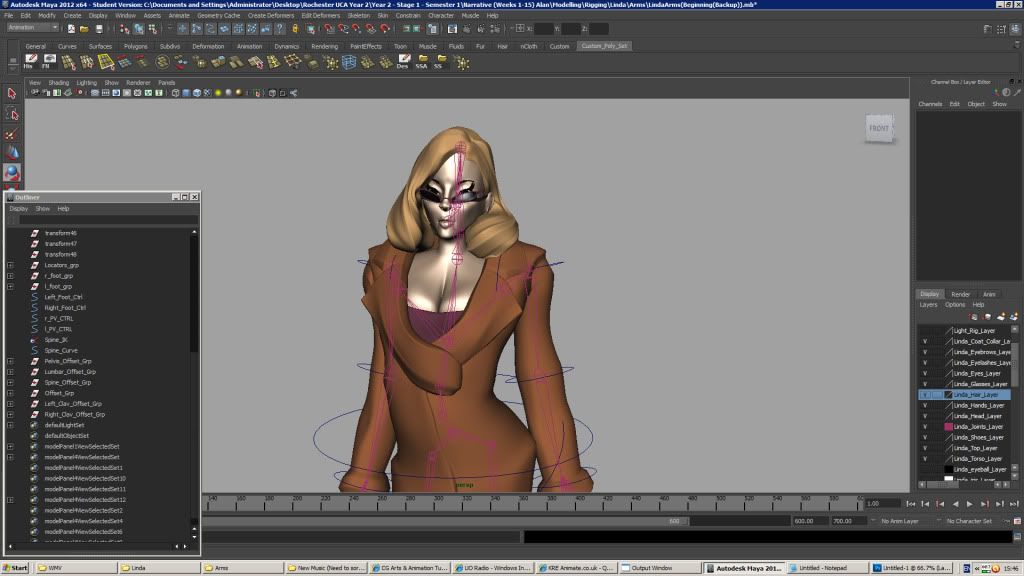
Task: Expand Pelvis_Offset_Grp in the Outliner
Action: 10,361
